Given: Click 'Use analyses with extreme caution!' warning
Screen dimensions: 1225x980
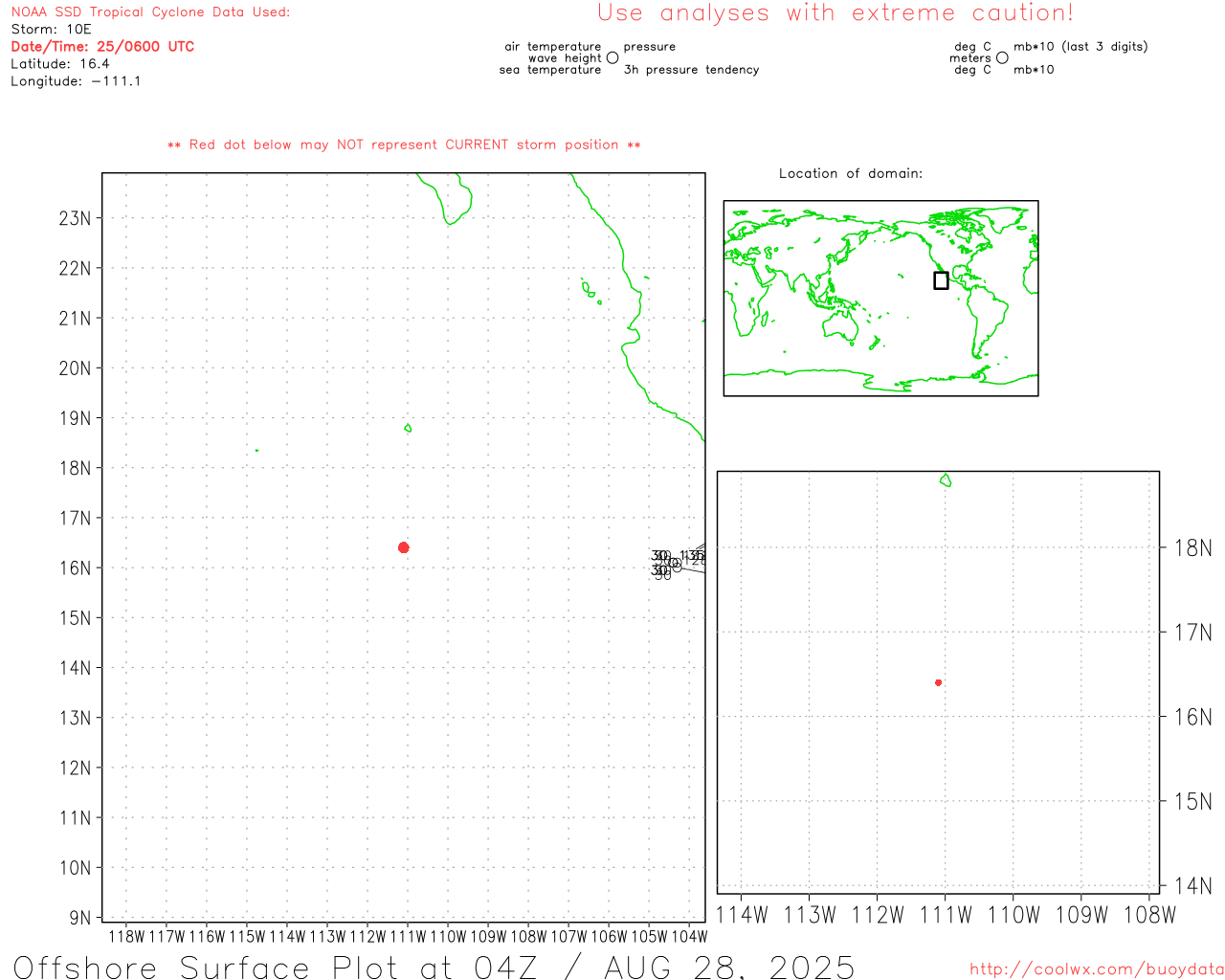Looking at the screenshot, I should (835, 13).
